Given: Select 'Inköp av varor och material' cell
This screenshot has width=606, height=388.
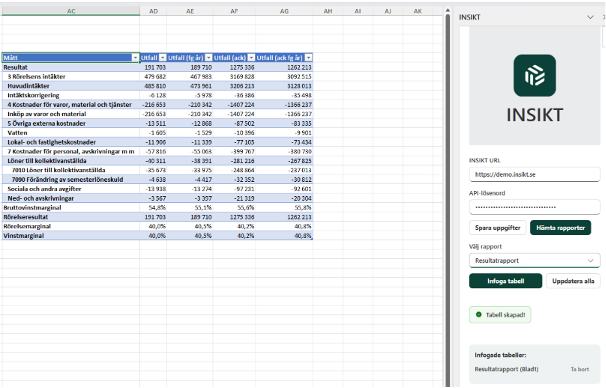Looking at the screenshot, I should [71, 114].
